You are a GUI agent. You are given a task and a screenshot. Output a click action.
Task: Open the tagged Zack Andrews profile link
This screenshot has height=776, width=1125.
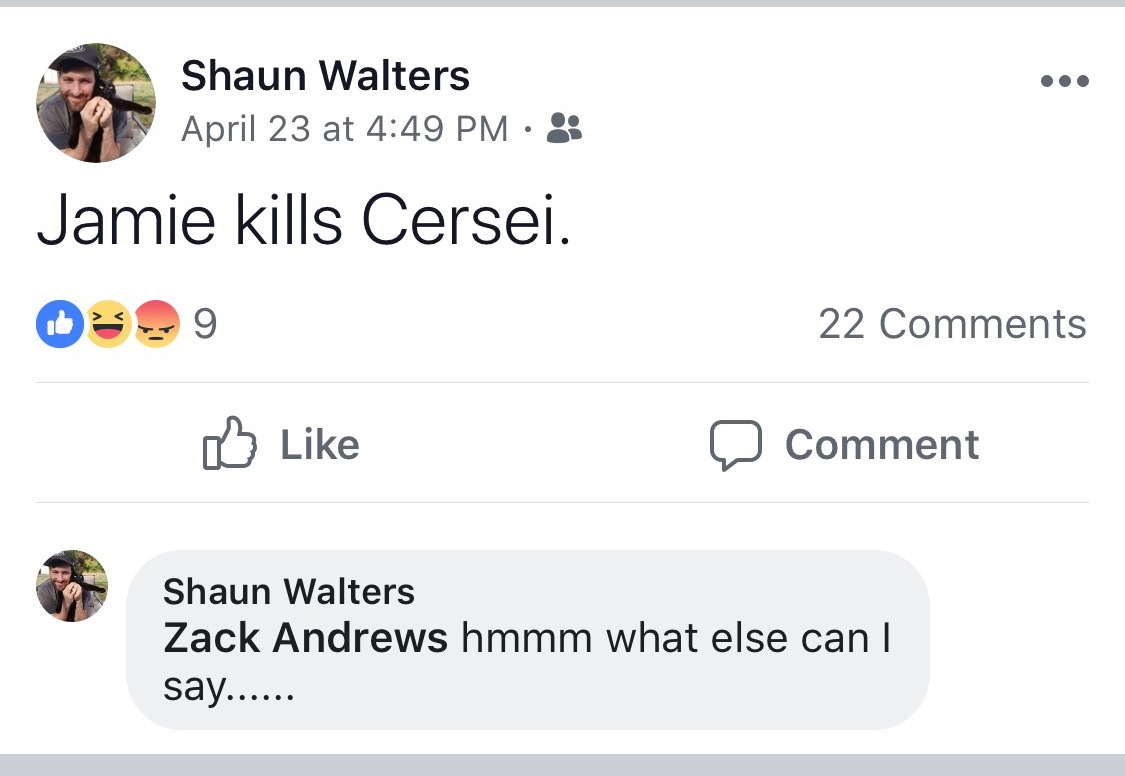pyautogui.click(x=305, y=639)
